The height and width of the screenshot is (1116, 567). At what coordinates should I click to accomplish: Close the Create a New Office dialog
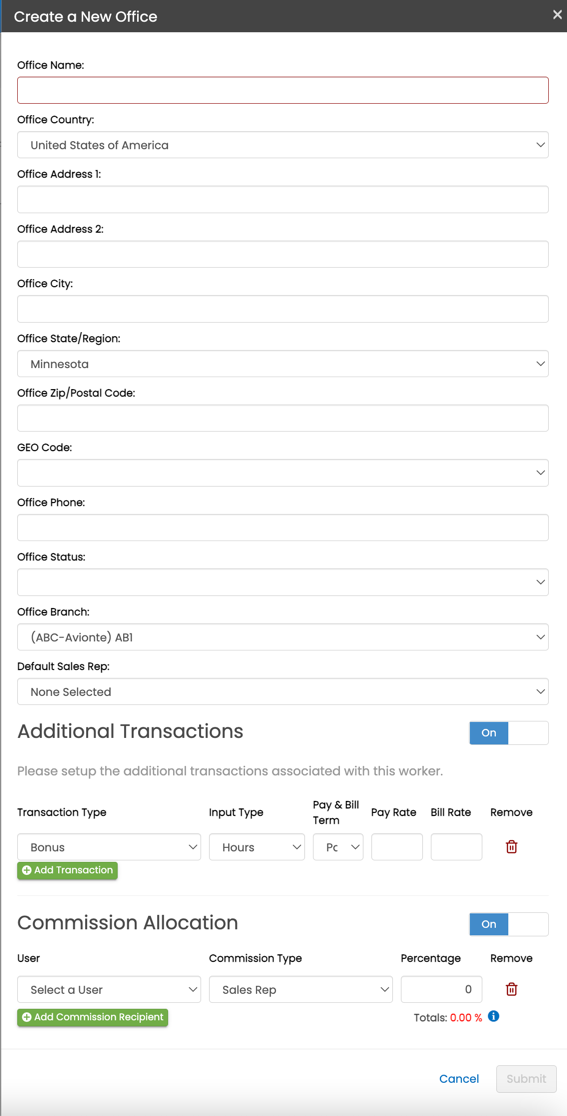tap(557, 15)
